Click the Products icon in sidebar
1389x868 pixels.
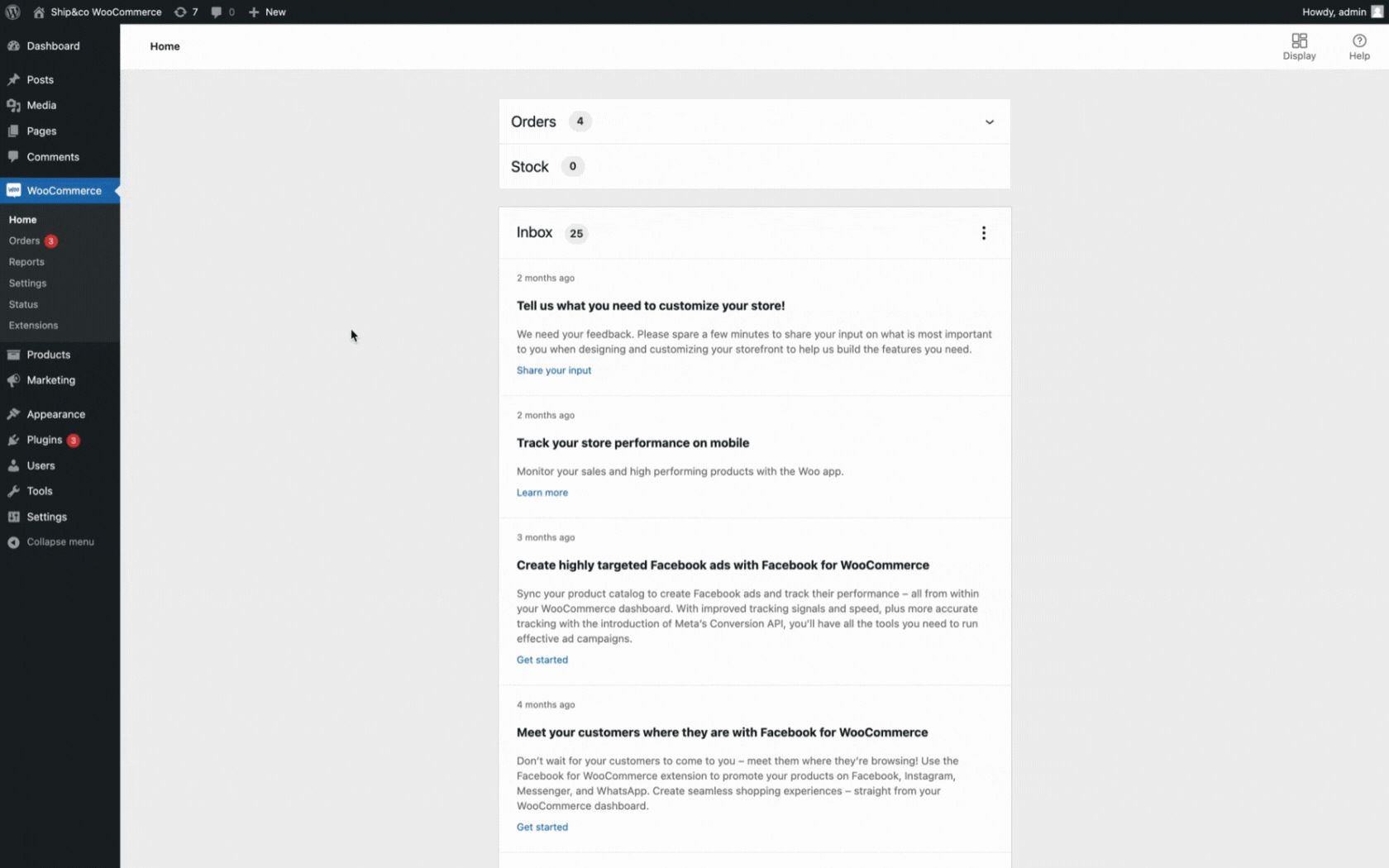pos(13,355)
